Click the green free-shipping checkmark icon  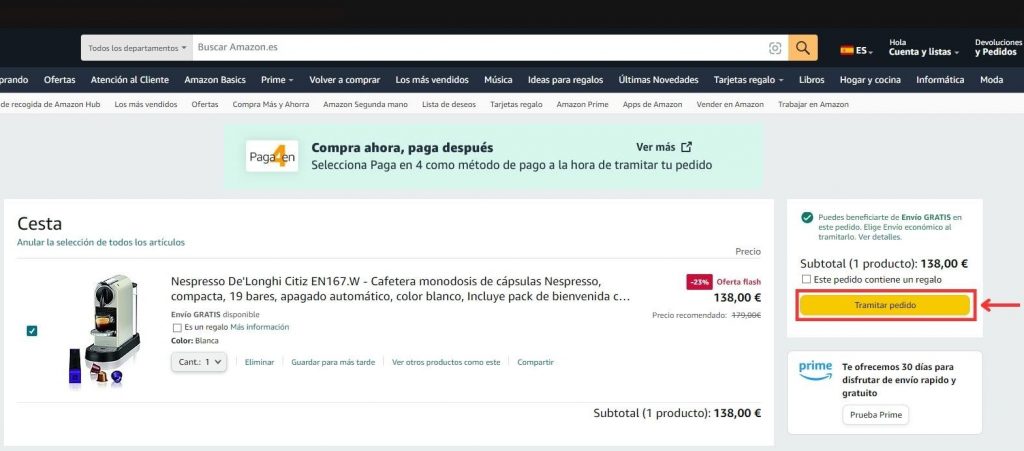coord(808,217)
